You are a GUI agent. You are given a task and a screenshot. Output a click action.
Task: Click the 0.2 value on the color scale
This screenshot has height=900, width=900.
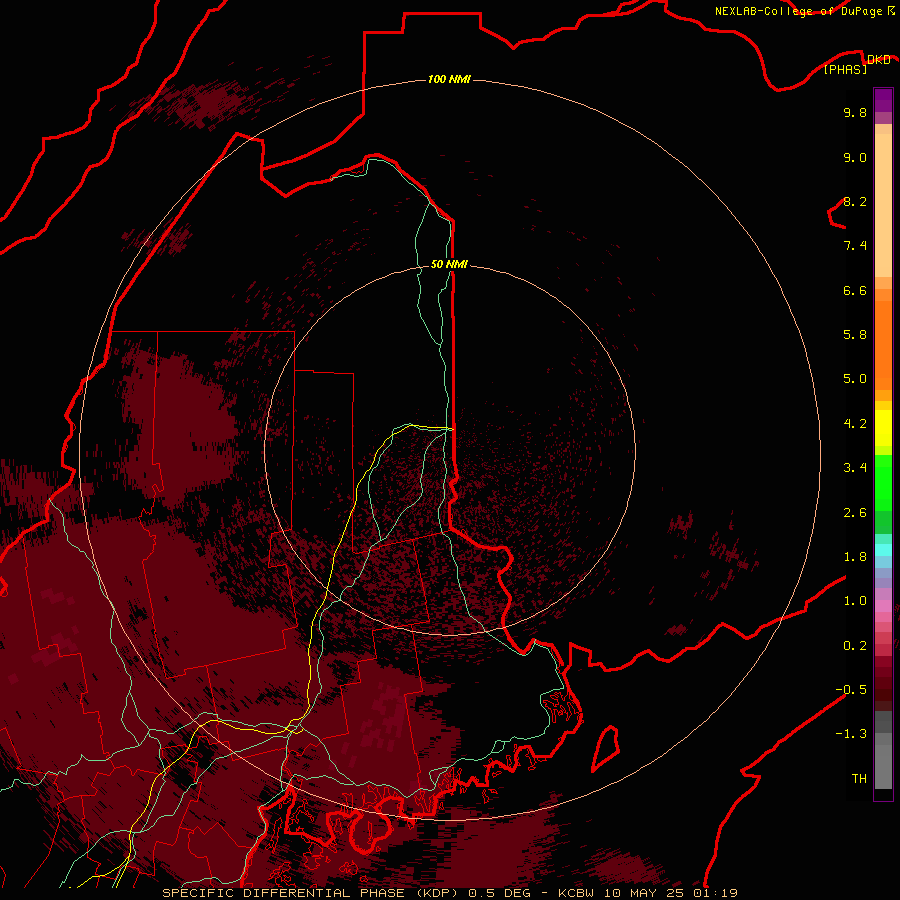click(x=855, y=646)
